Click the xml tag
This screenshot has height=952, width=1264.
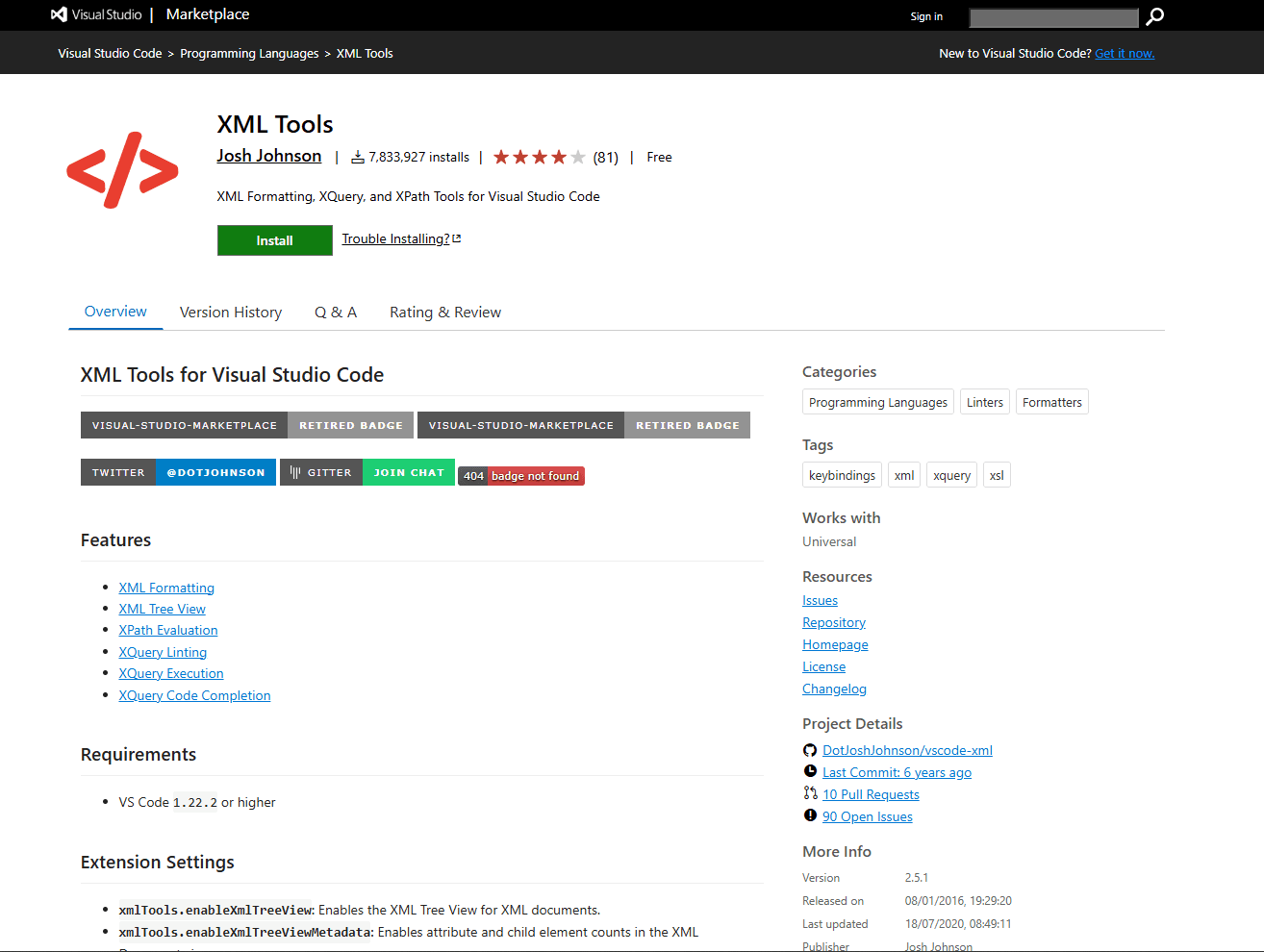pos(904,475)
